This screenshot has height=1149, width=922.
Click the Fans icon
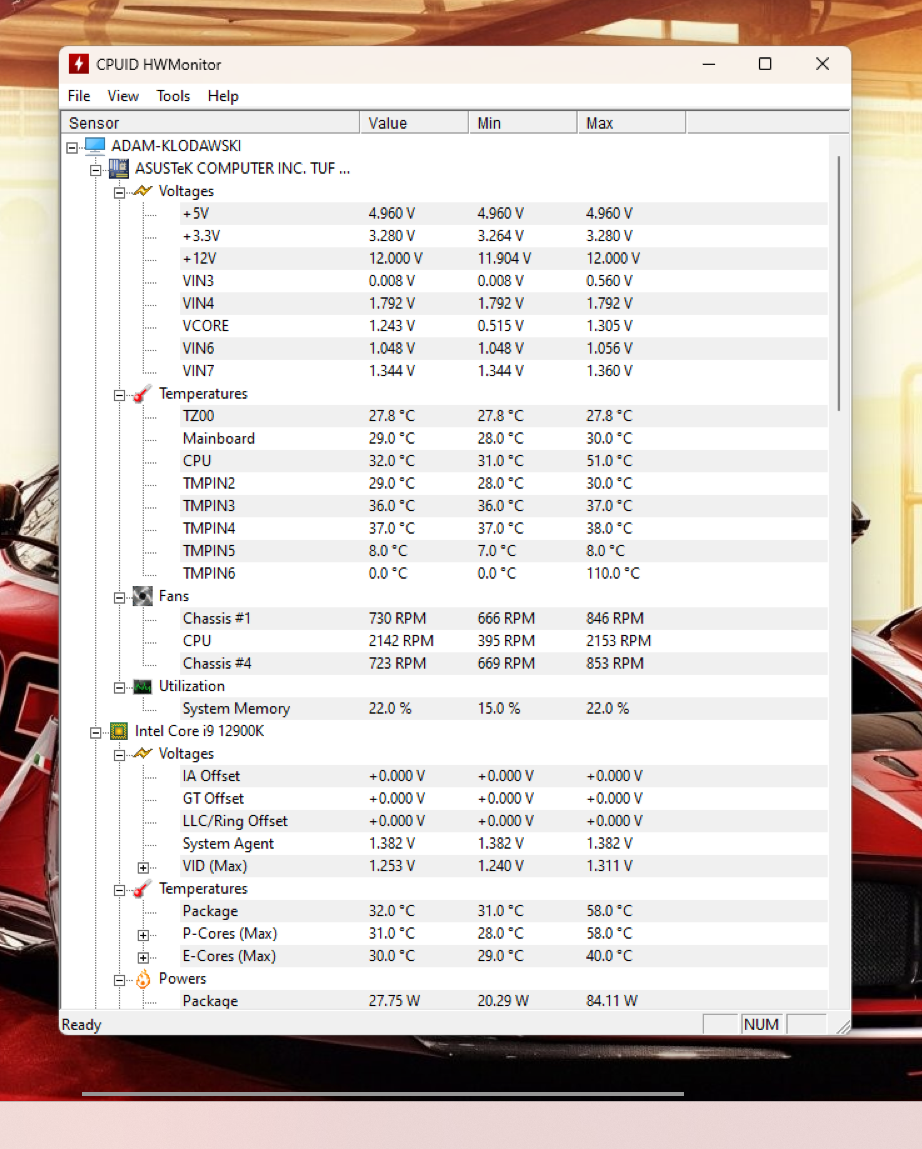coord(142,596)
